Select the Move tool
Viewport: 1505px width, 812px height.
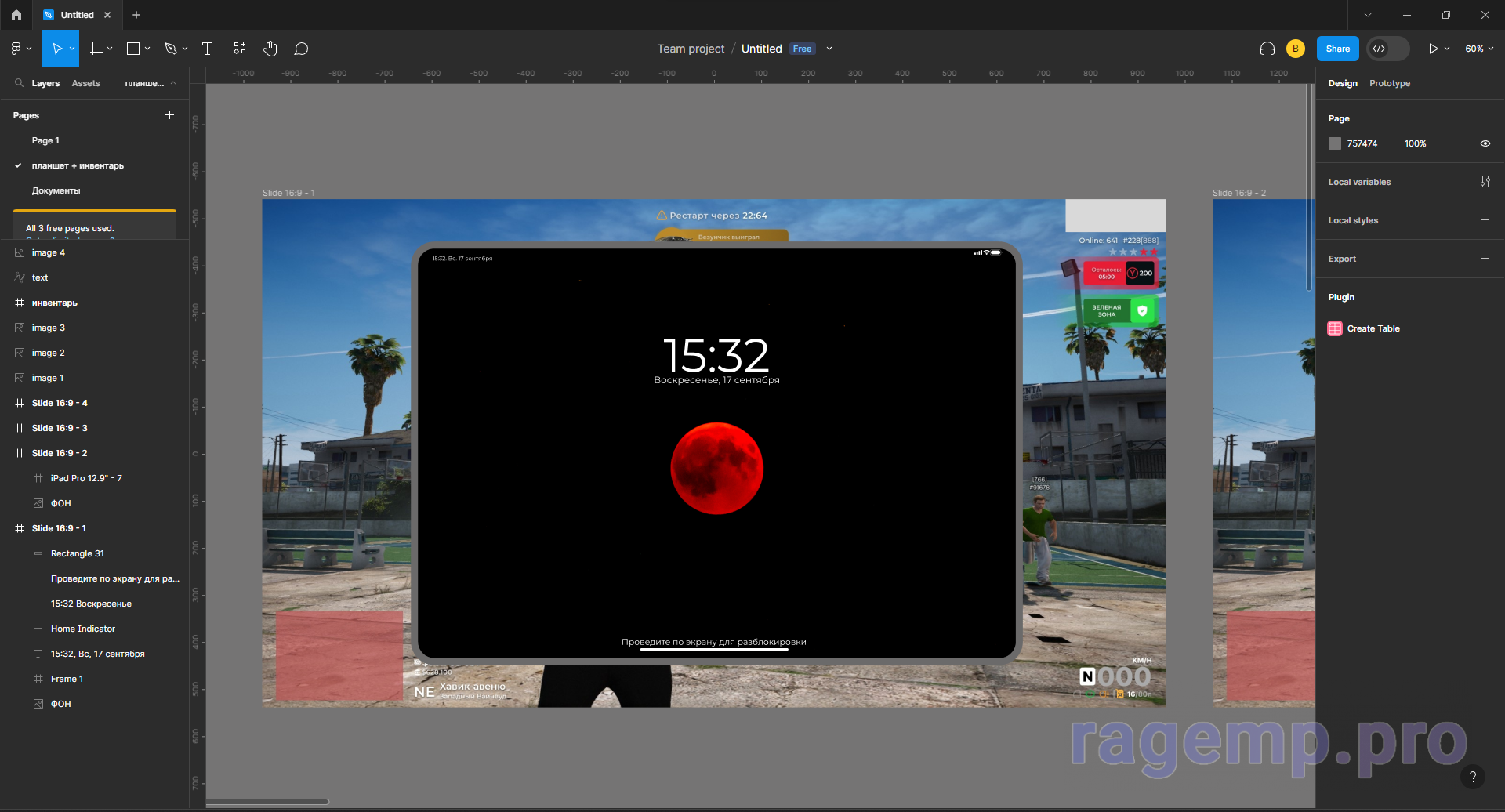pos(56,49)
